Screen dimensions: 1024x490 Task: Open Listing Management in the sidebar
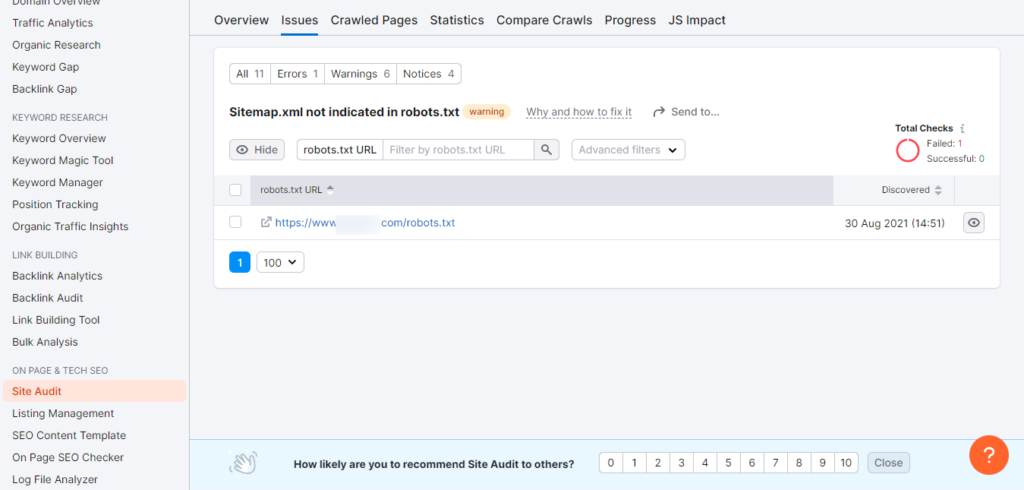pyautogui.click(x=63, y=413)
